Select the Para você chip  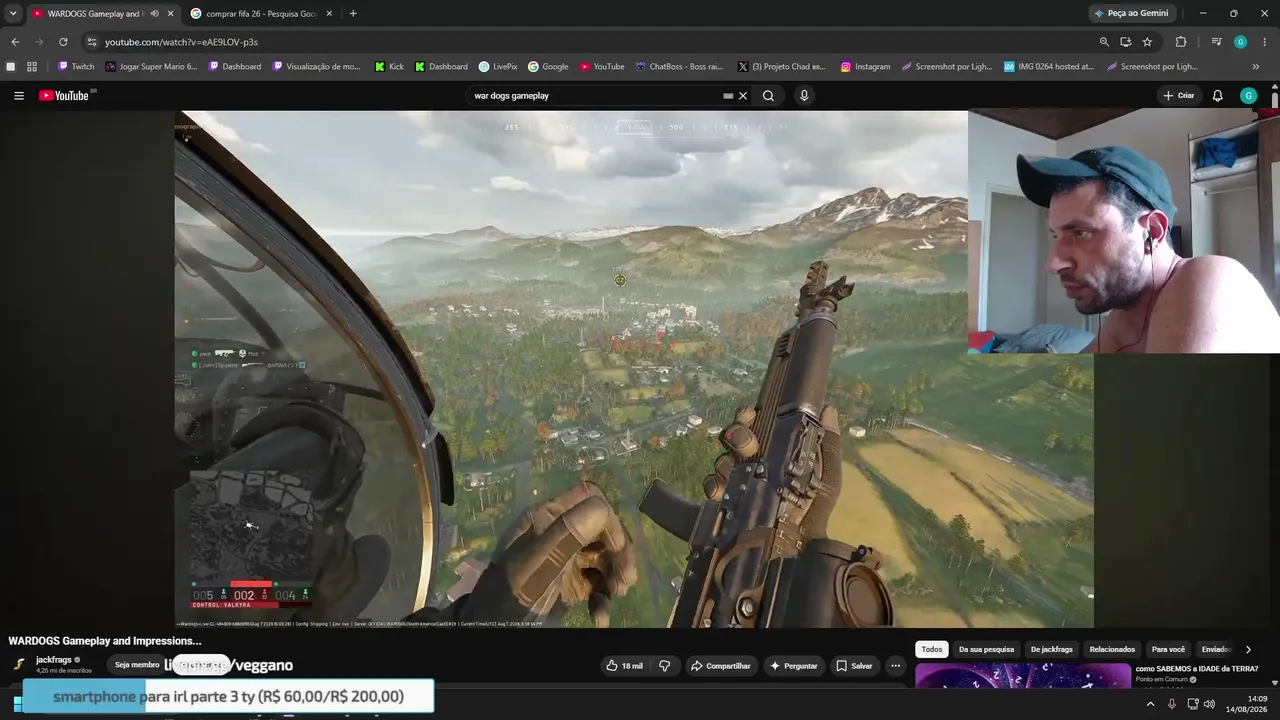click(x=1168, y=650)
